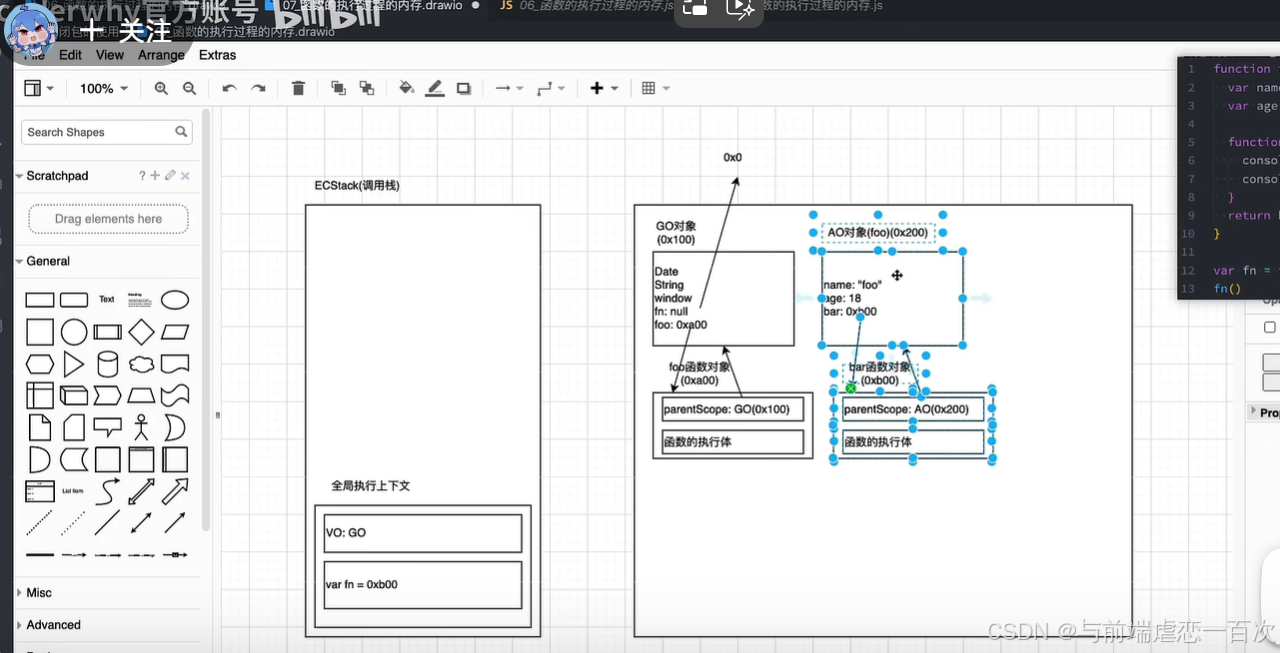Pick the Cube shape in General

[74, 396]
